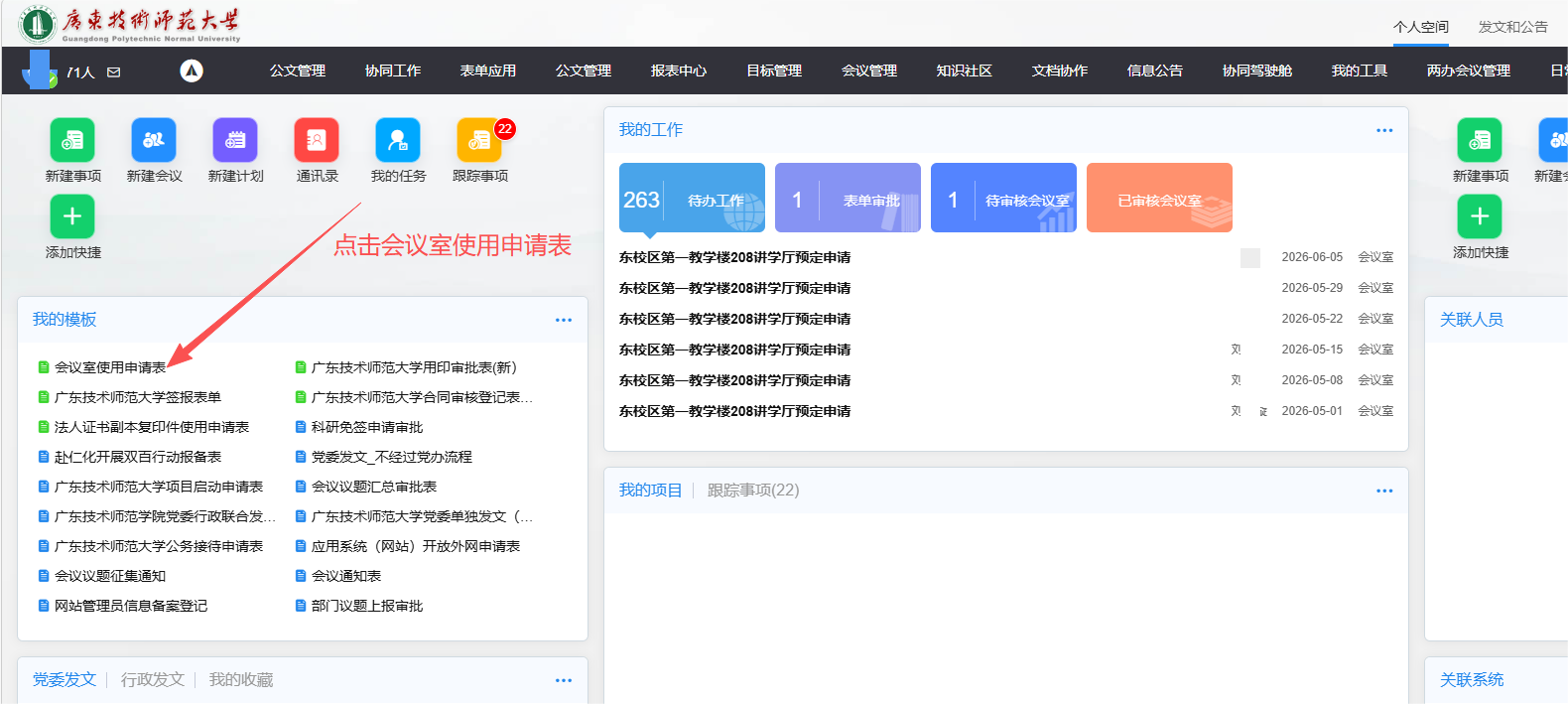Image resolution: width=1568 pixels, height=704 pixels.
Task: Open the 协同工作 navigation menu
Action: point(393,70)
